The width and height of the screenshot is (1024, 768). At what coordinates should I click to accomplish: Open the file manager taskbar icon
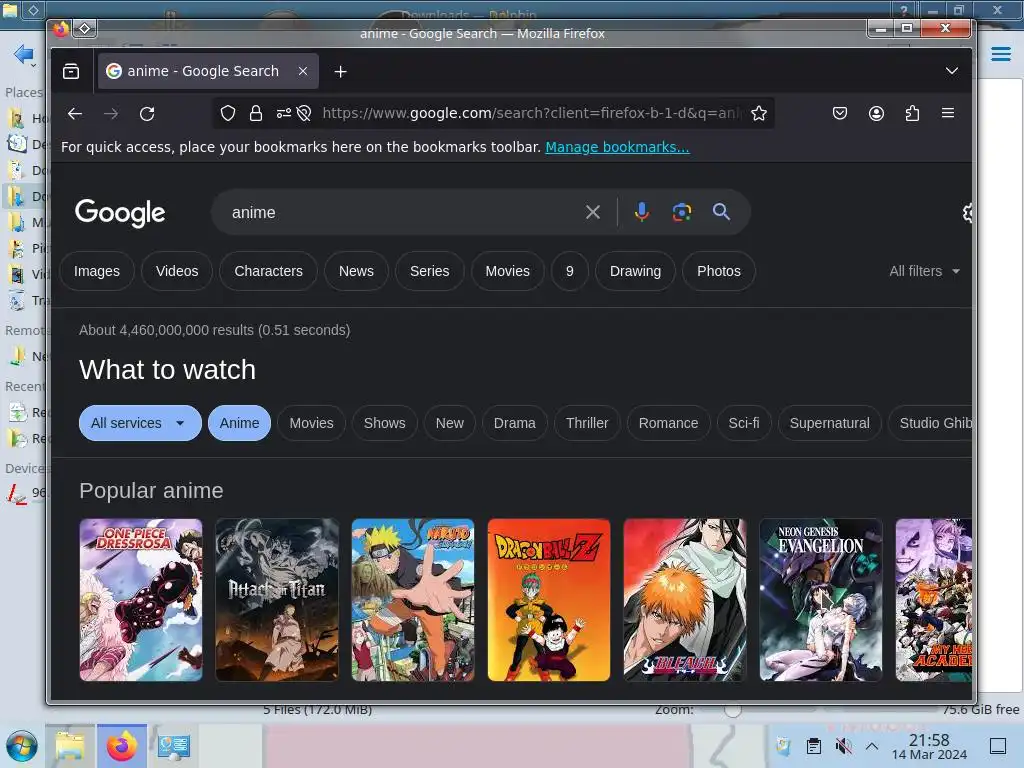[x=70, y=746]
